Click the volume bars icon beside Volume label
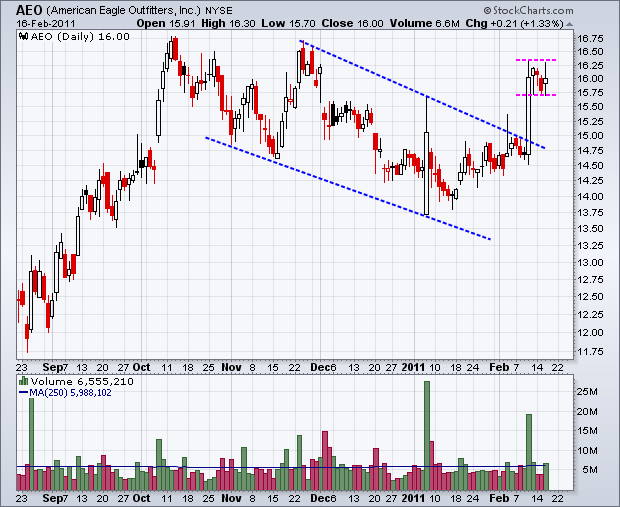620x507 pixels. coord(23,381)
